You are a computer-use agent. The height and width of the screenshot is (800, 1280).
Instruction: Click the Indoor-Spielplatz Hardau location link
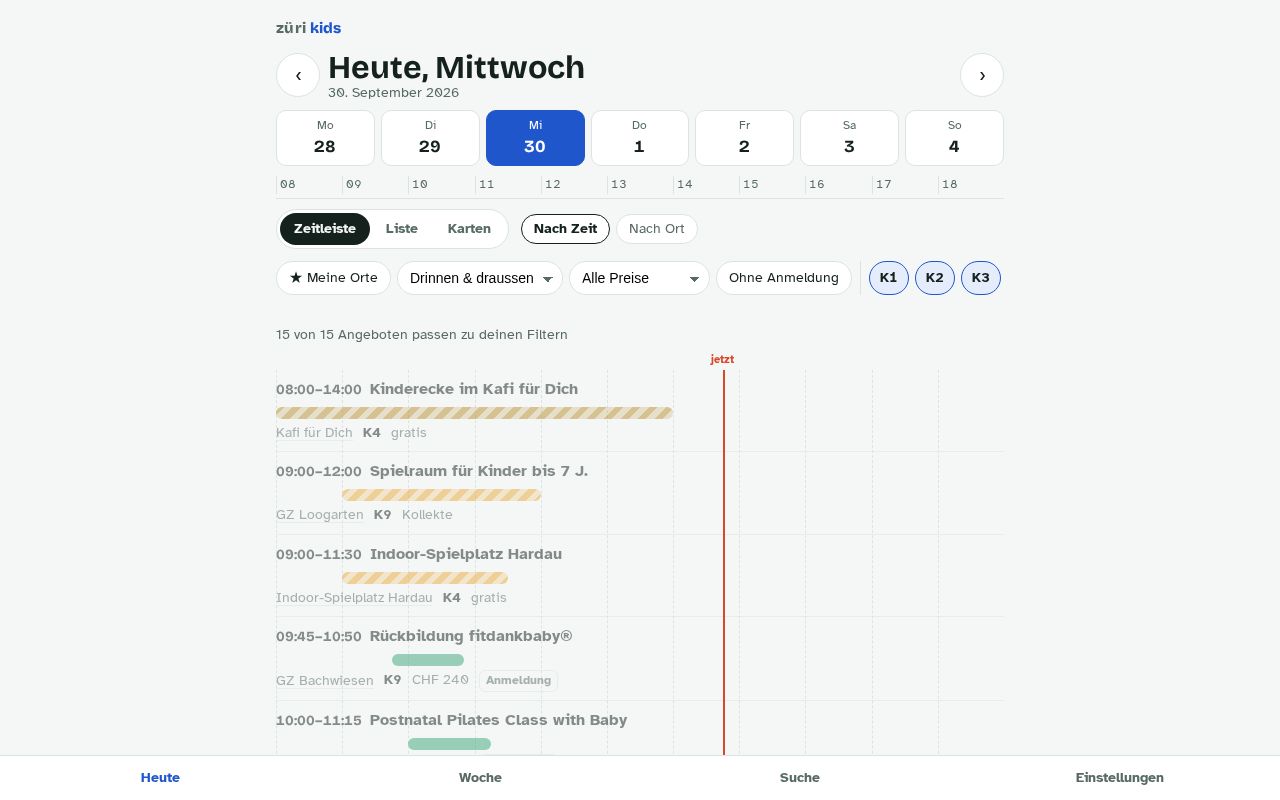354,598
